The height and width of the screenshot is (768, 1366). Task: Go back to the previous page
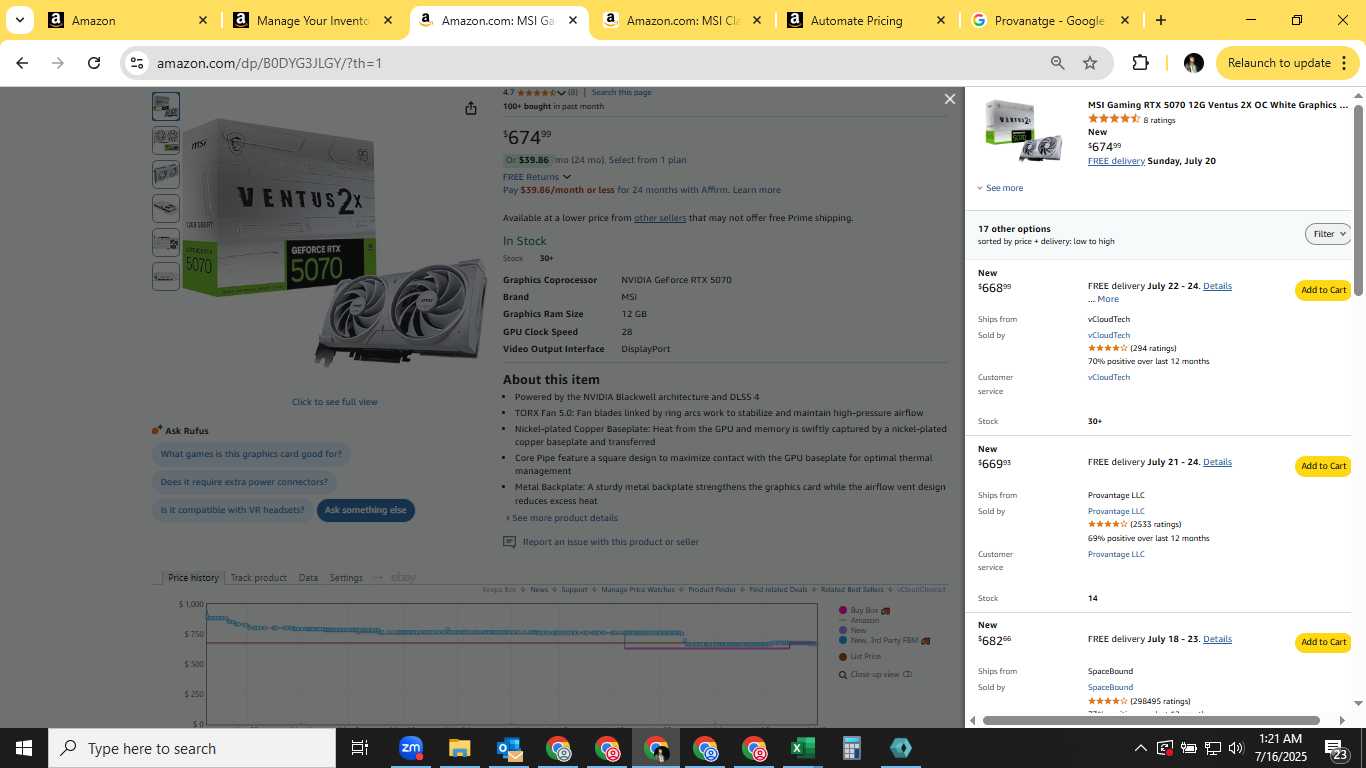pos(22,63)
